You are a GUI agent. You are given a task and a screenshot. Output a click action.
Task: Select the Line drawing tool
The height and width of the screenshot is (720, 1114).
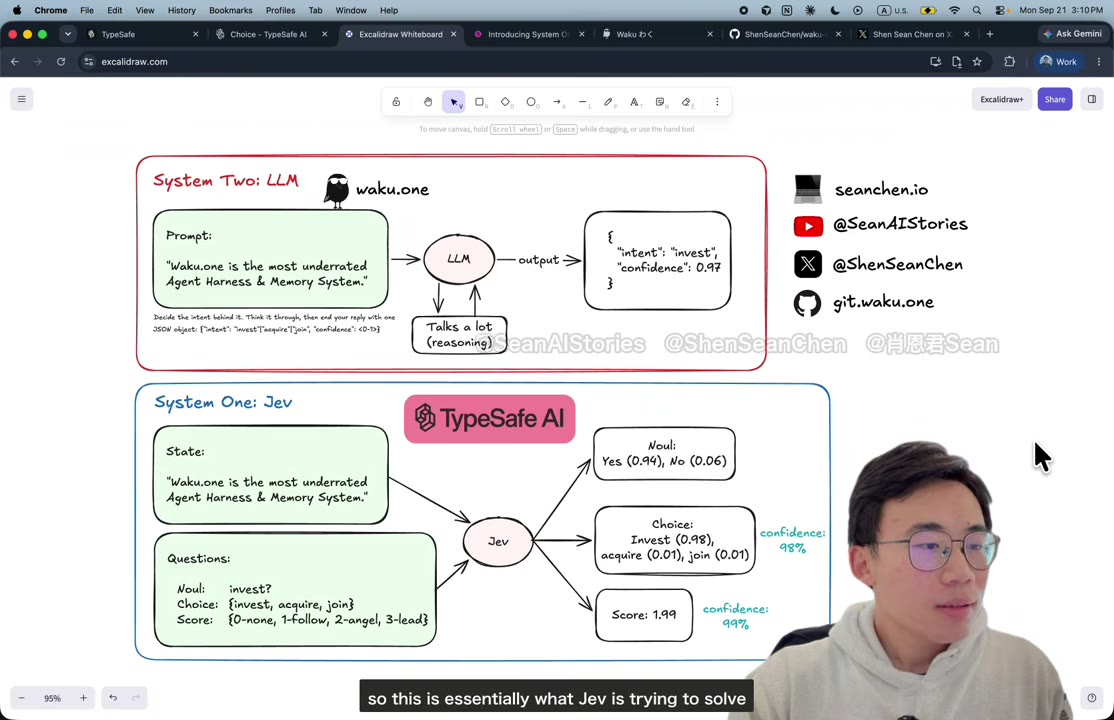[x=583, y=102]
